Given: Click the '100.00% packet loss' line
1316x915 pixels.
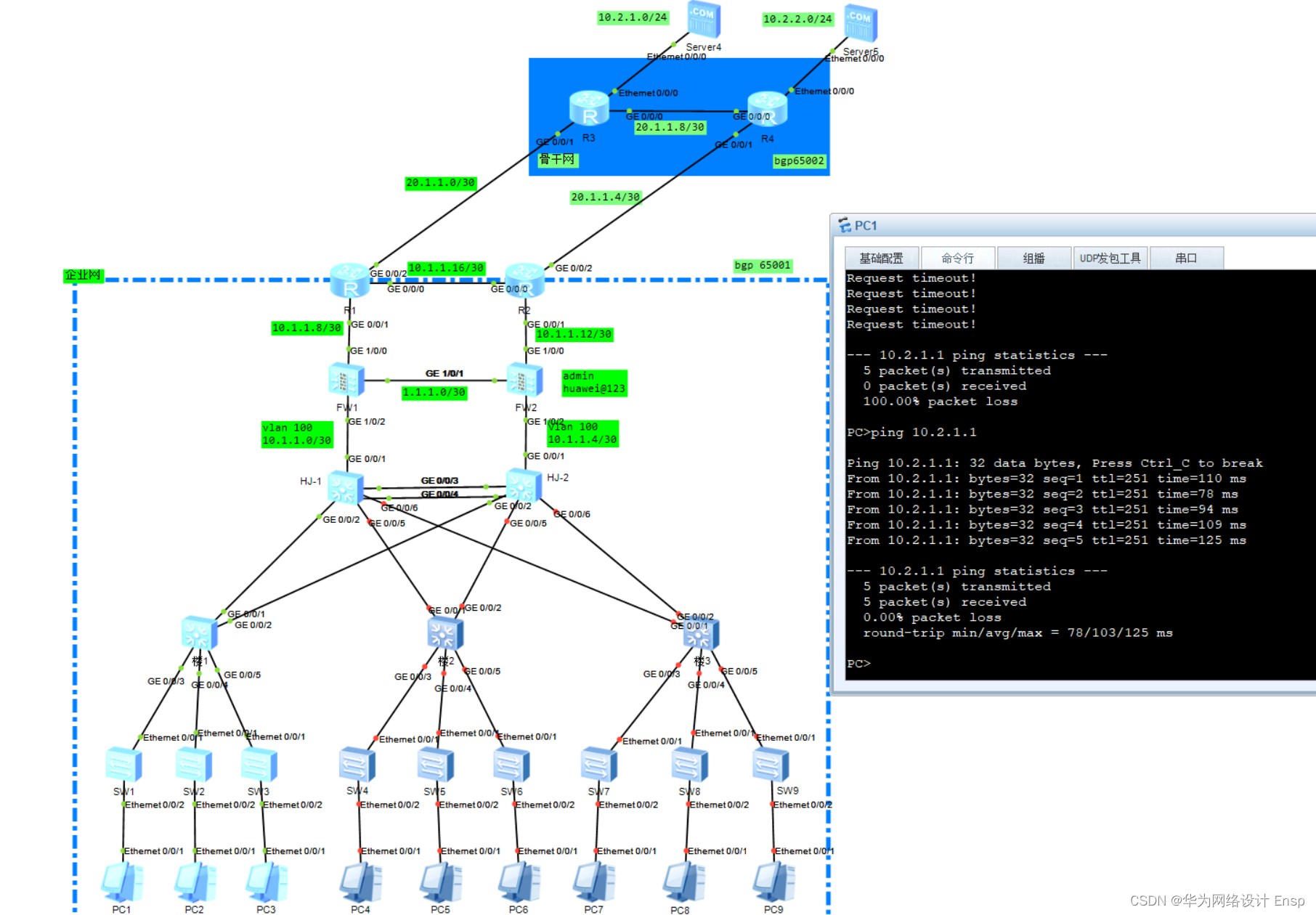Looking at the screenshot, I should (941, 401).
